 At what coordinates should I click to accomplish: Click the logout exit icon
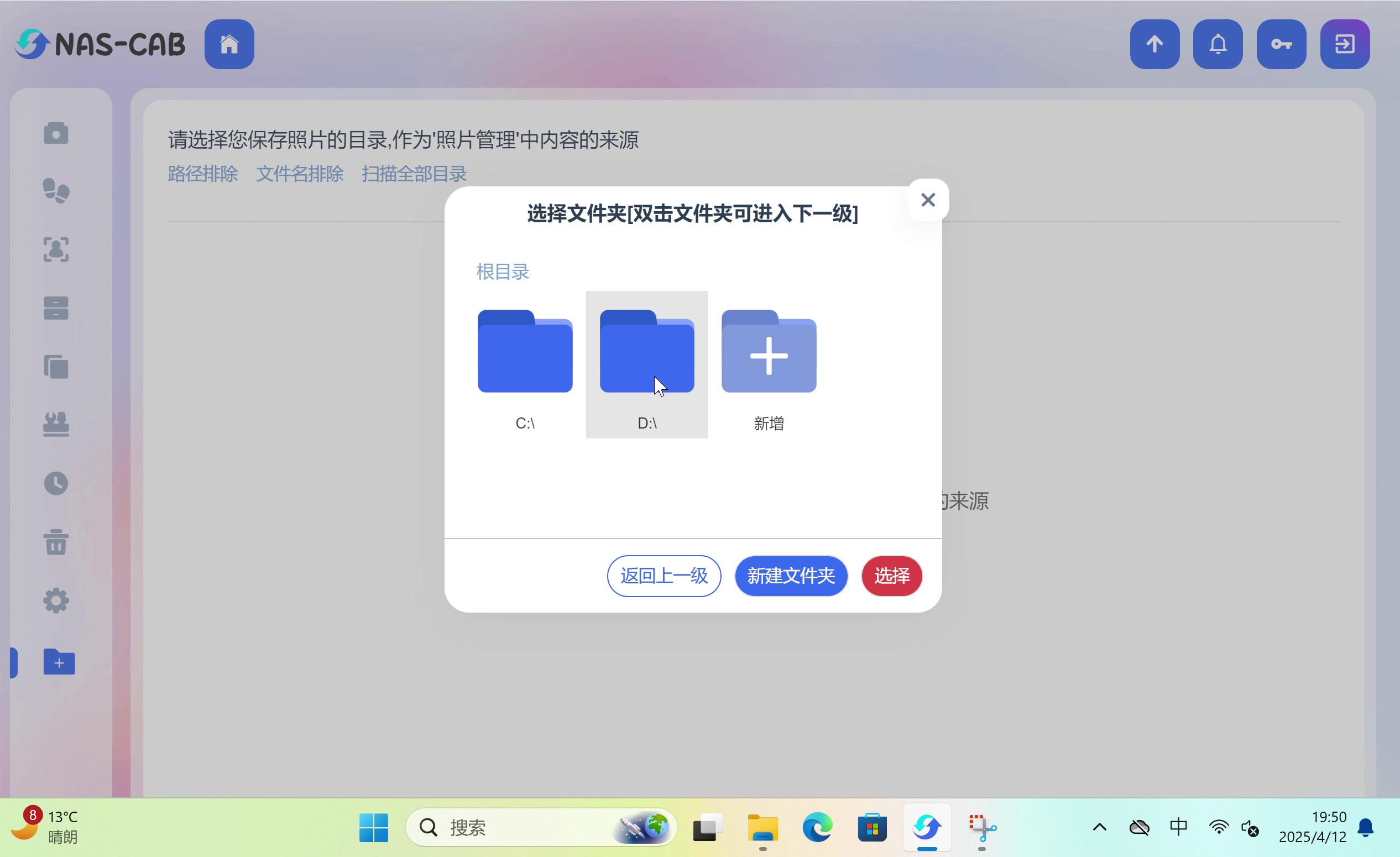tap(1344, 44)
